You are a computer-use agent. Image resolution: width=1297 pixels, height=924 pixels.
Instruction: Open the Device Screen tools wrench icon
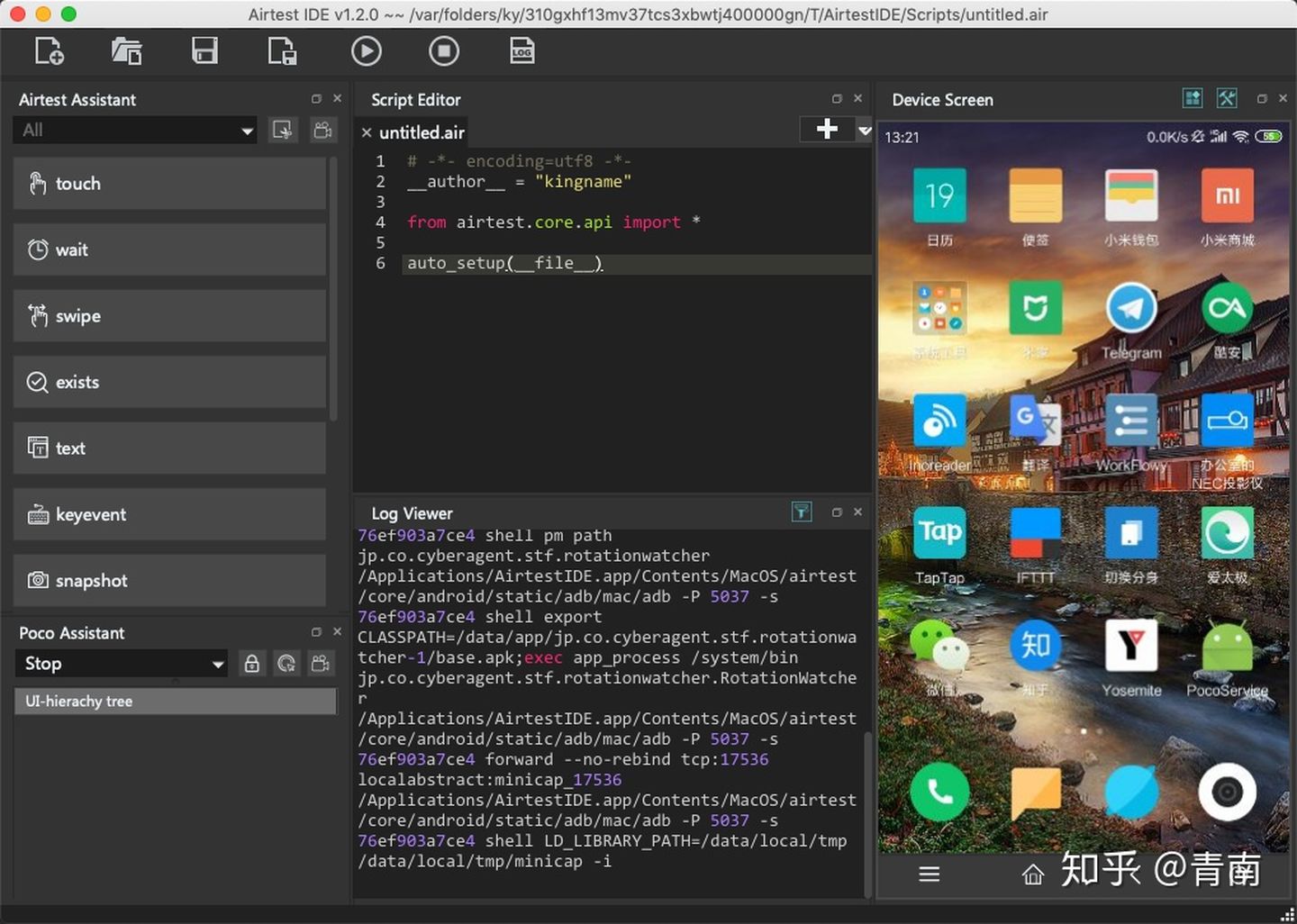[1227, 98]
